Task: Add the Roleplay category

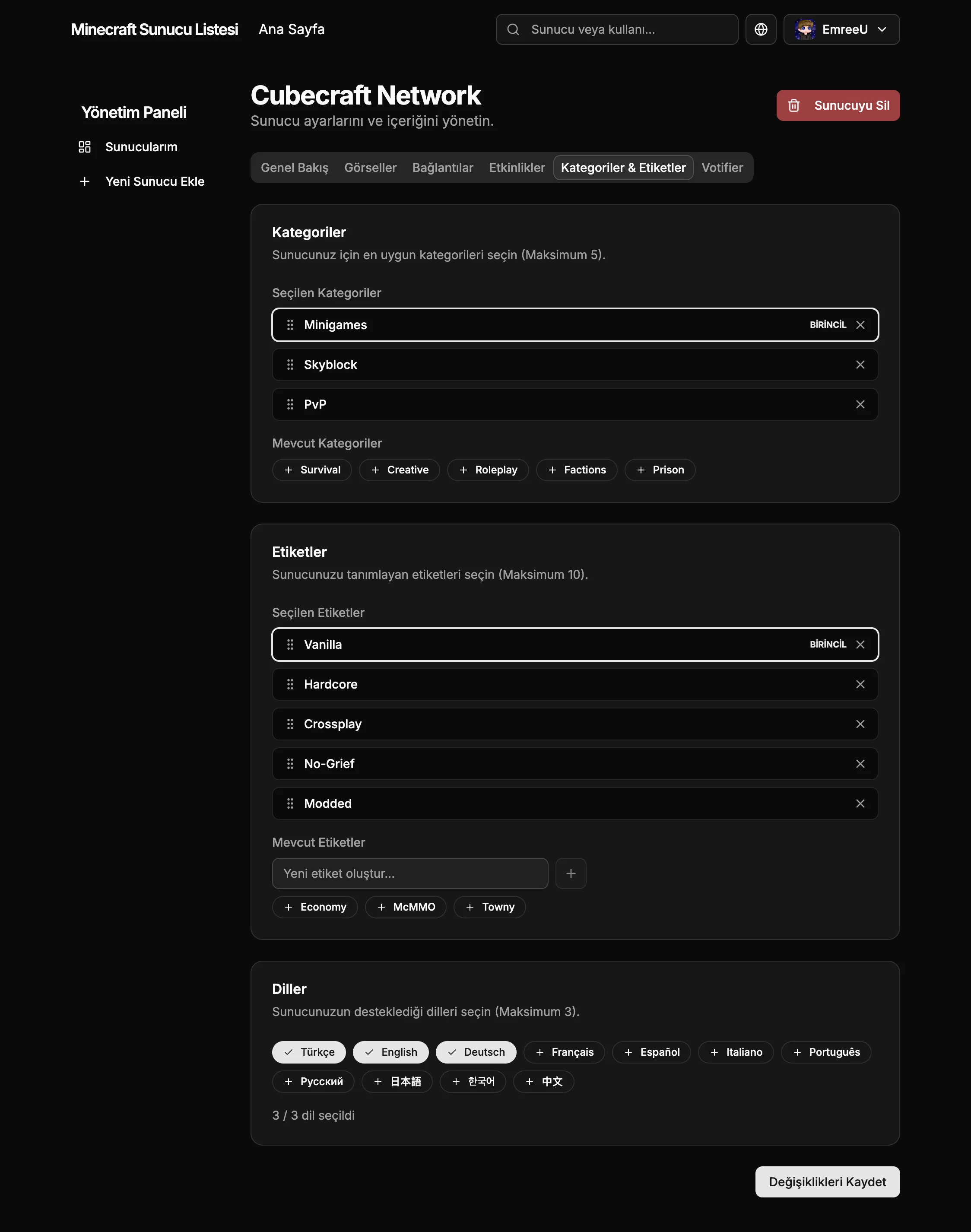Action: point(489,470)
